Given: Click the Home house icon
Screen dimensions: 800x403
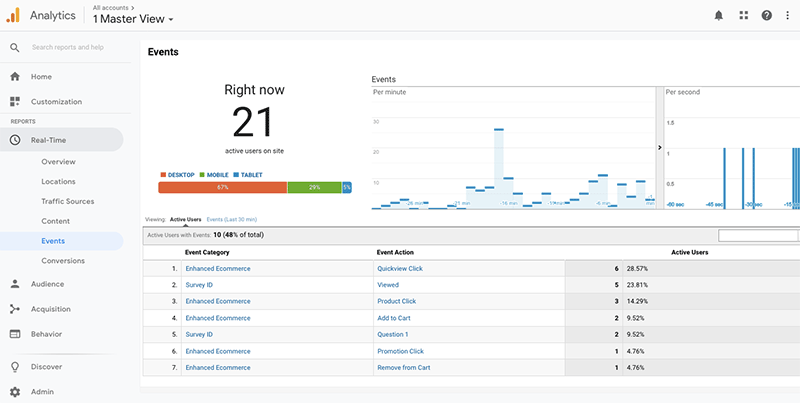Looking at the screenshot, I should click(15, 77).
